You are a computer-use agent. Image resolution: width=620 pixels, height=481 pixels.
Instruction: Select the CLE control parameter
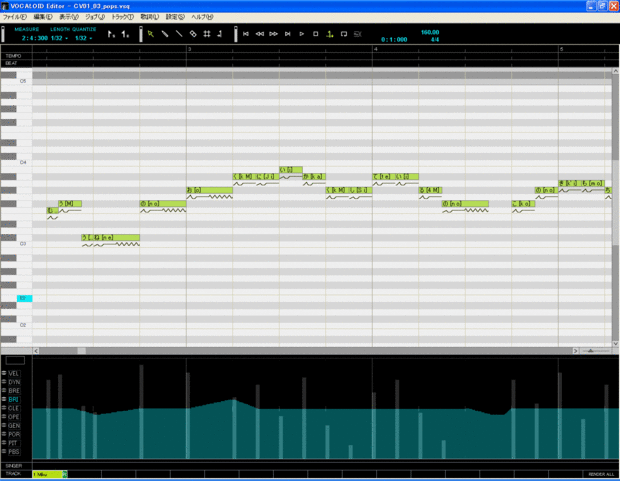click(x=13, y=409)
